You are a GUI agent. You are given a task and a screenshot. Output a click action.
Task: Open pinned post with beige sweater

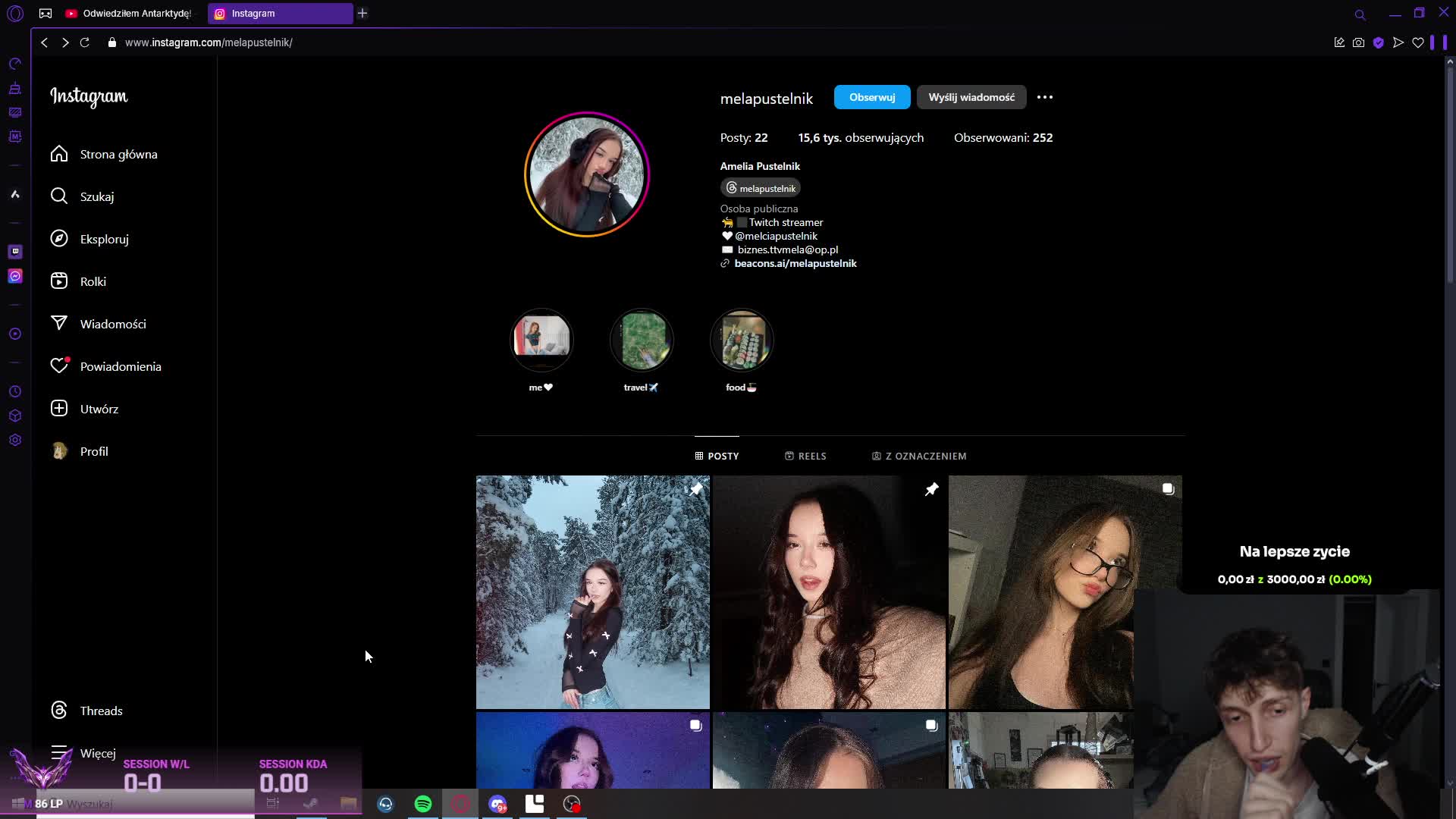[830, 592]
